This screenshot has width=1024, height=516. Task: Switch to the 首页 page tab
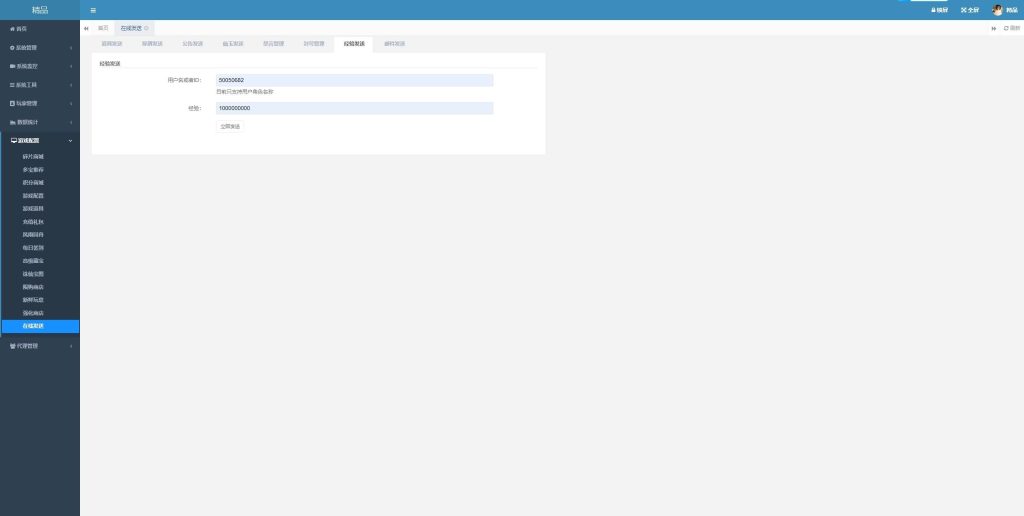pyautogui.click(x=103, y=28)
